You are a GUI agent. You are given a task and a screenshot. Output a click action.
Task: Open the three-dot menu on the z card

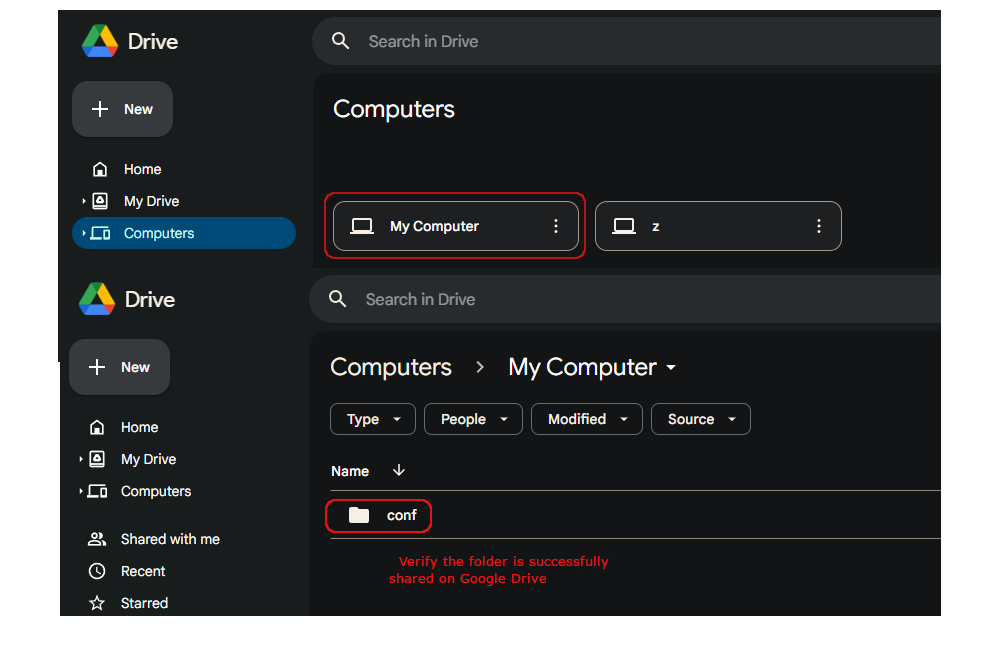tap(819, 226)
